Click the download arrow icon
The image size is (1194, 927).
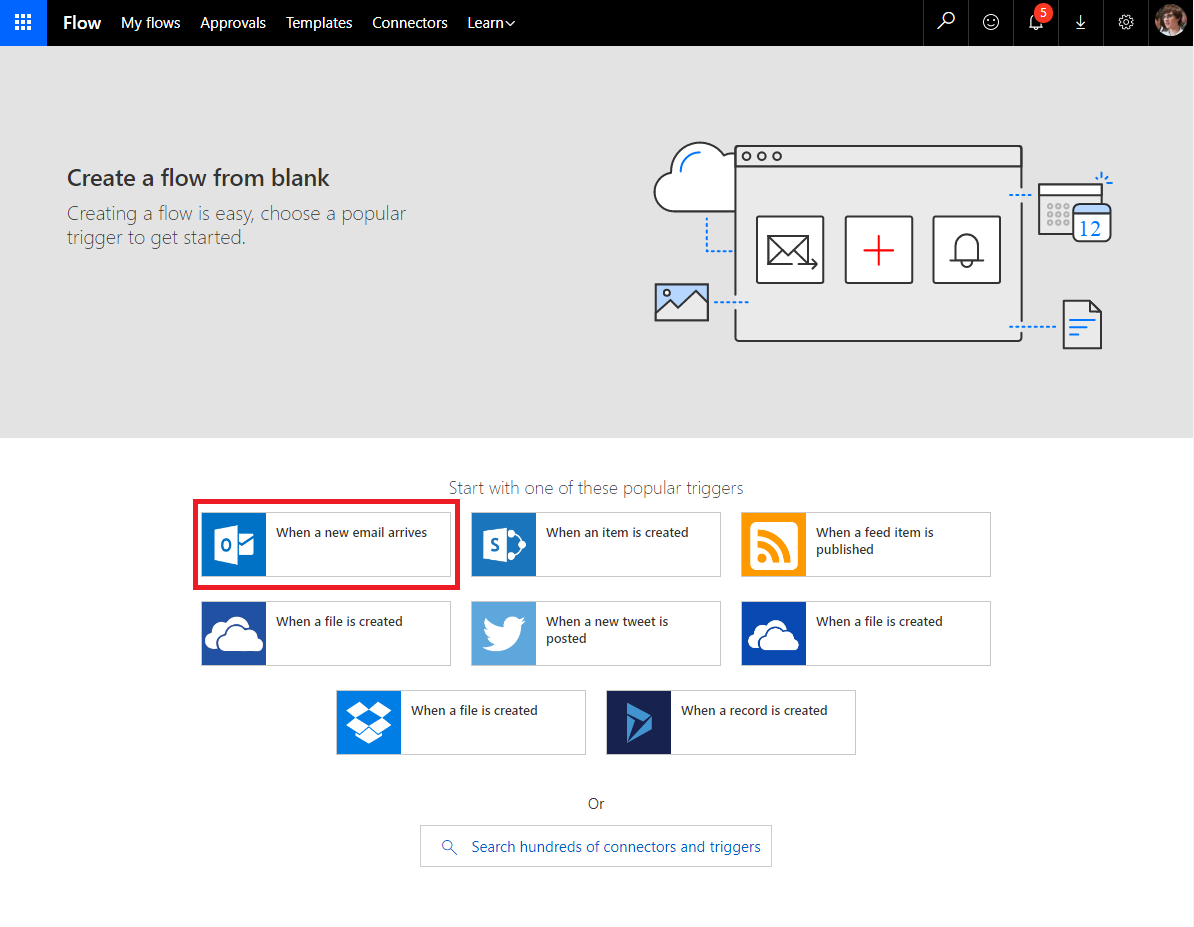coord(1080,22)
